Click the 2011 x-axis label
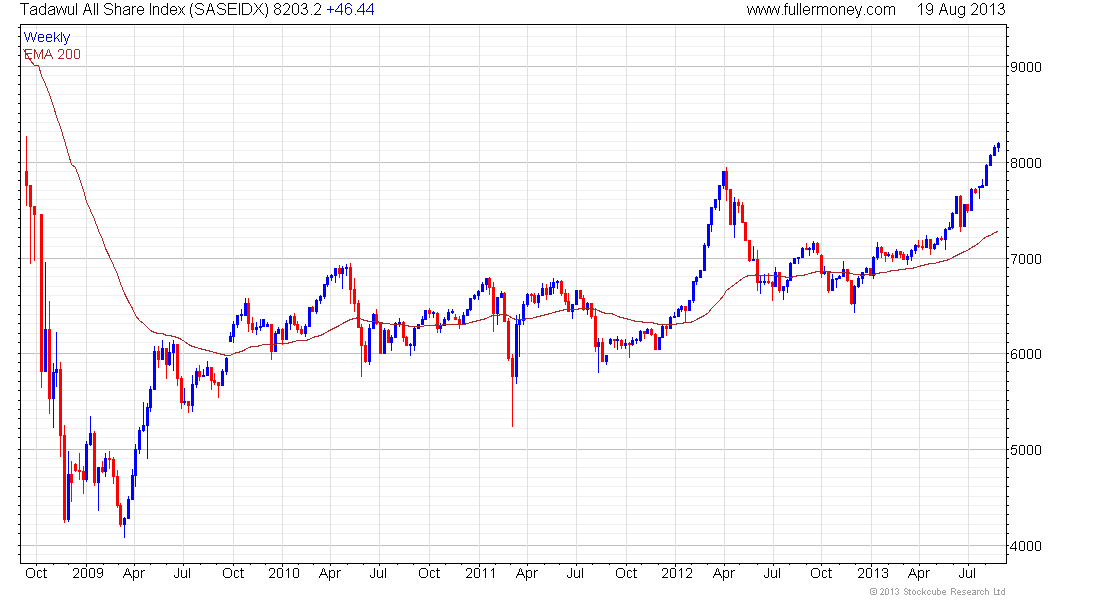Image resolution: width=1100 pixels, height=600 pixels. (481, 573)
